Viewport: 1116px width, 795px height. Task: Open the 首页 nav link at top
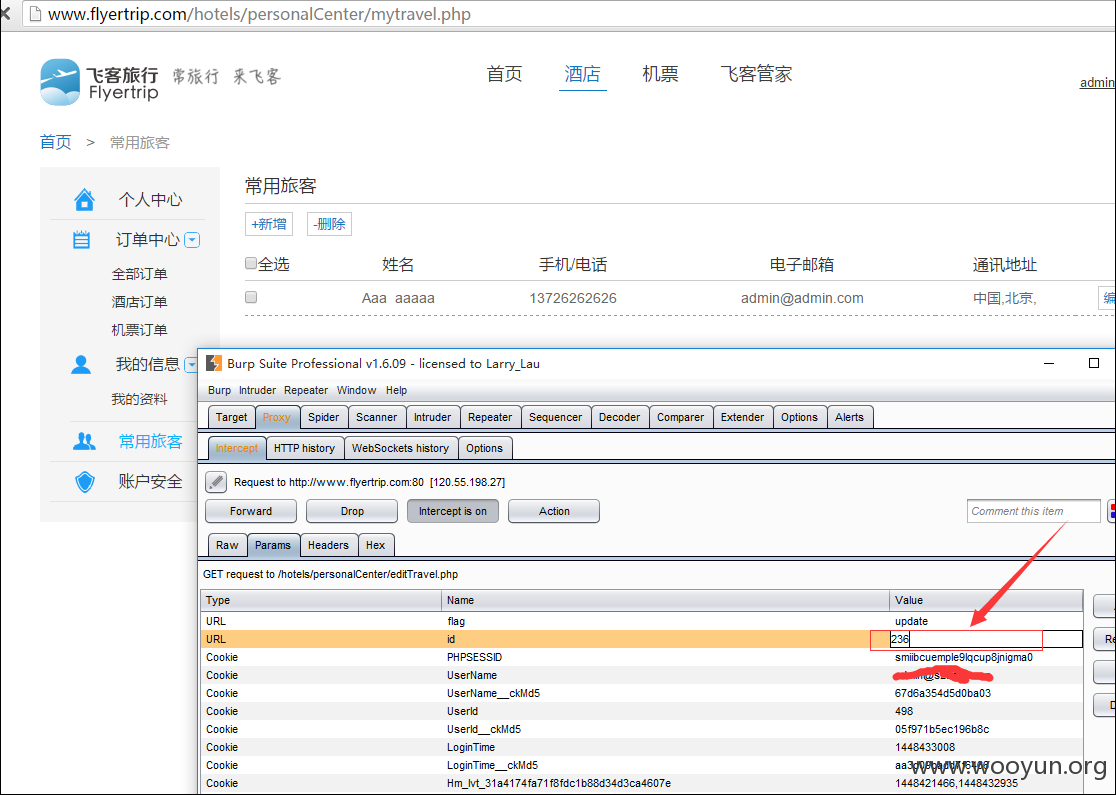click(505, 74)
